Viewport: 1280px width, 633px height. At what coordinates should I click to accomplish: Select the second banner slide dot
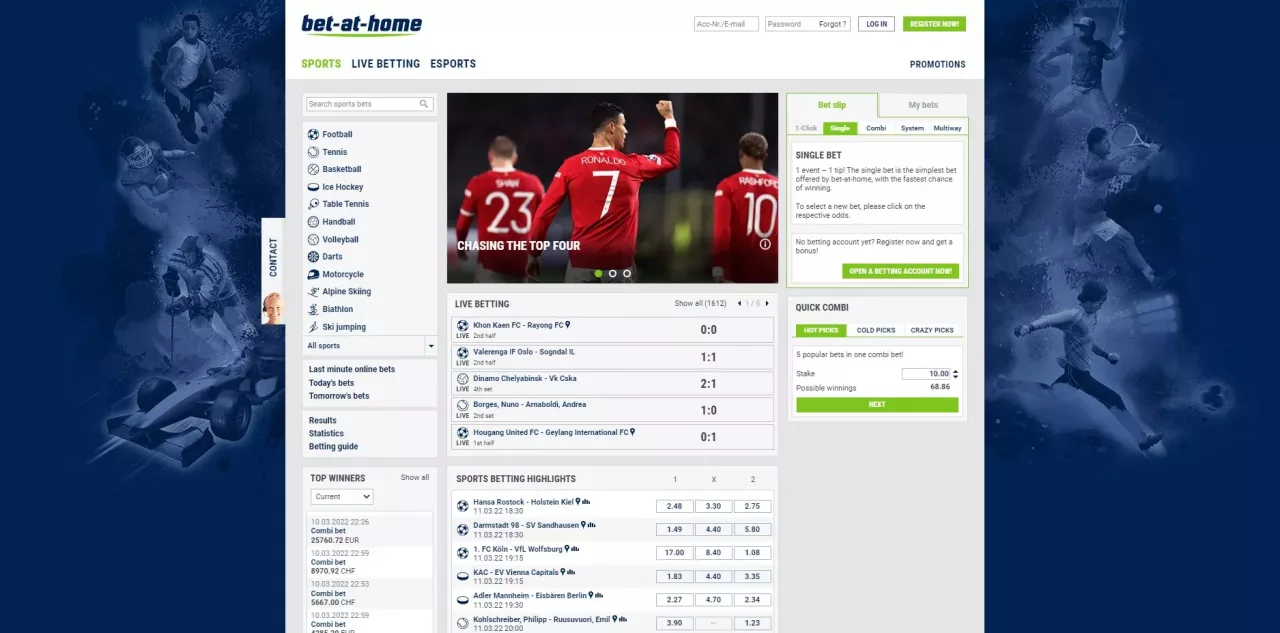pos(613,273)
